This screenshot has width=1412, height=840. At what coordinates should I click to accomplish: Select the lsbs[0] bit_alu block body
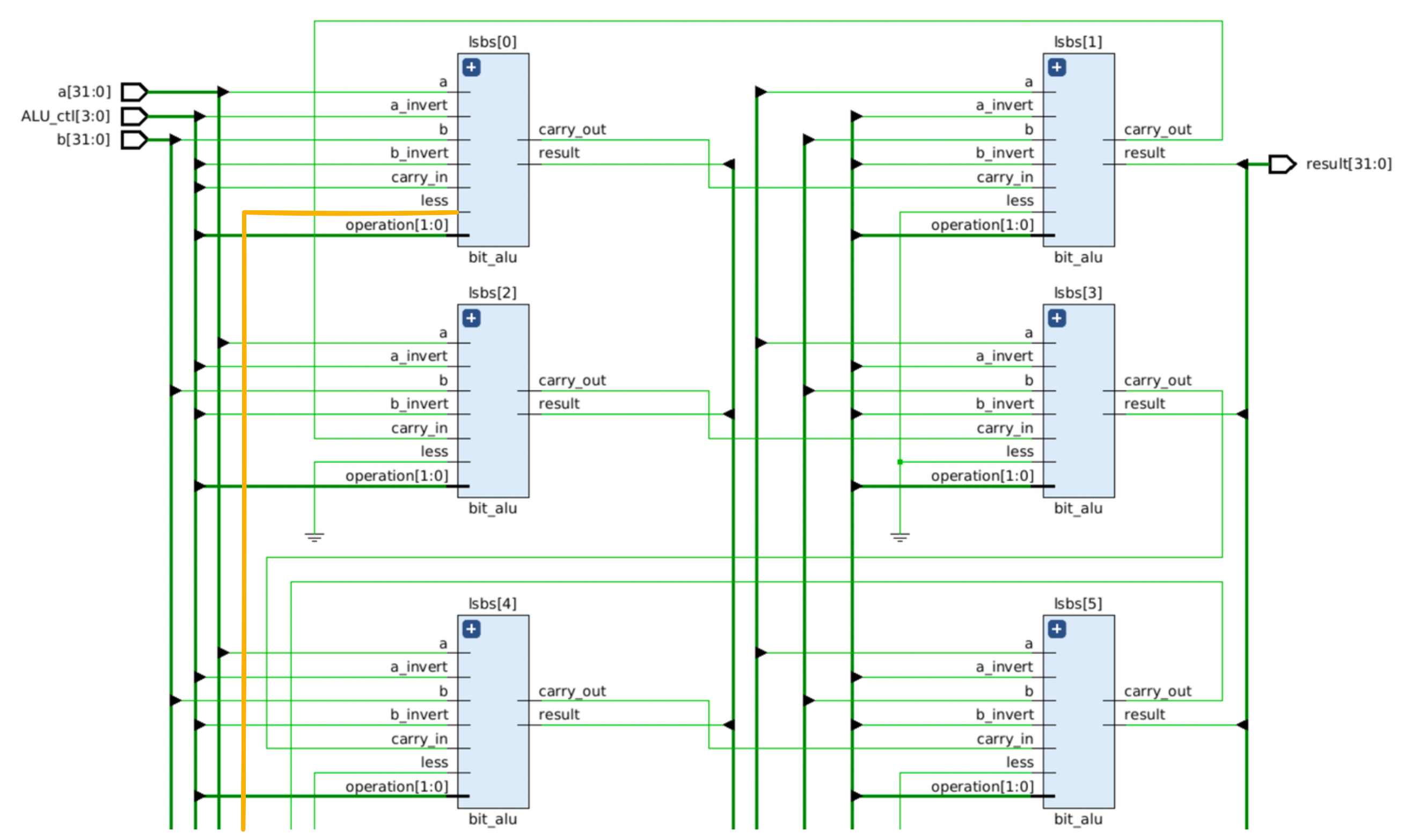click(493, 150)
